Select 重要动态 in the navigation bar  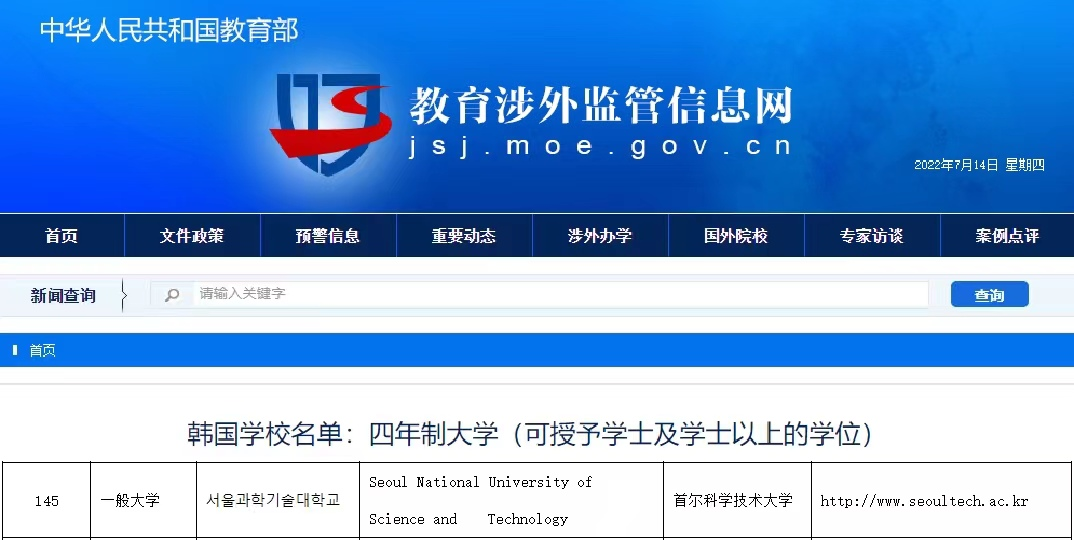(464, 236)
